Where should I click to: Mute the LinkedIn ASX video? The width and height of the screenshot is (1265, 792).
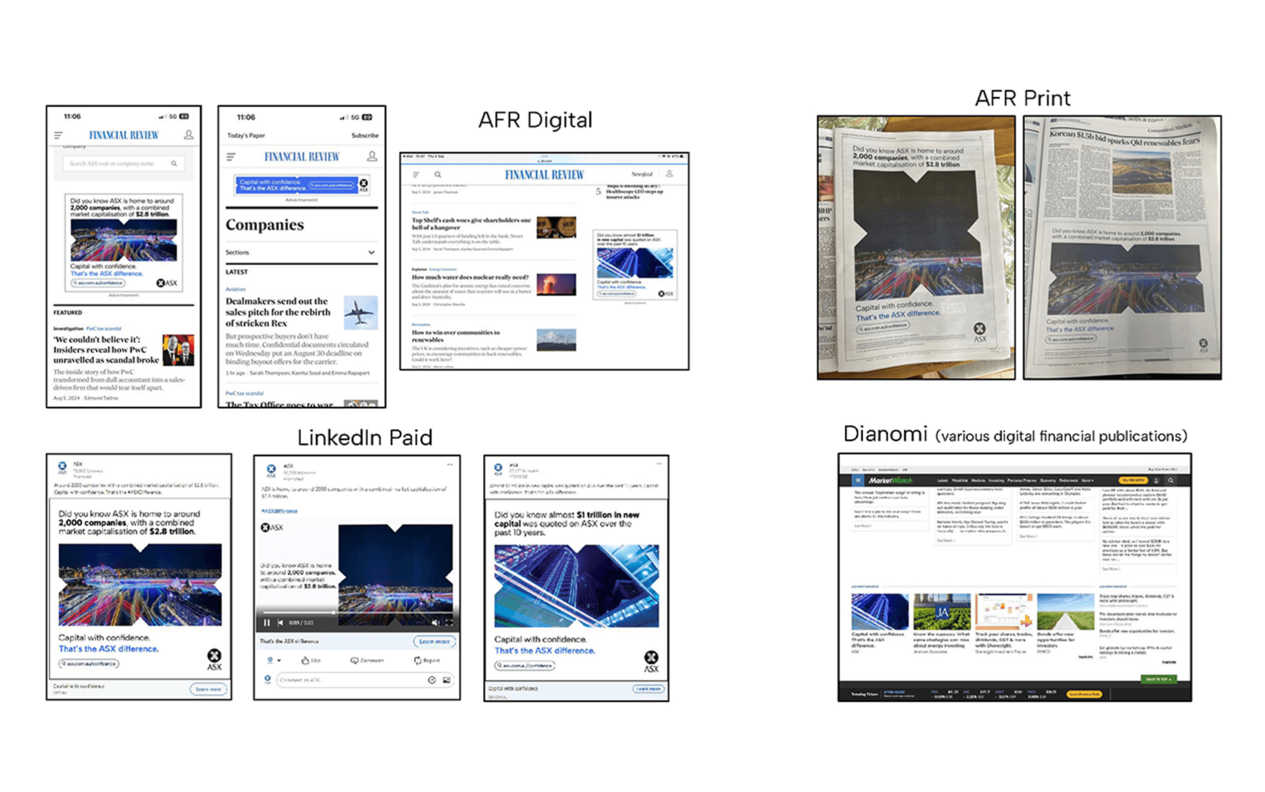coord(434,623)
